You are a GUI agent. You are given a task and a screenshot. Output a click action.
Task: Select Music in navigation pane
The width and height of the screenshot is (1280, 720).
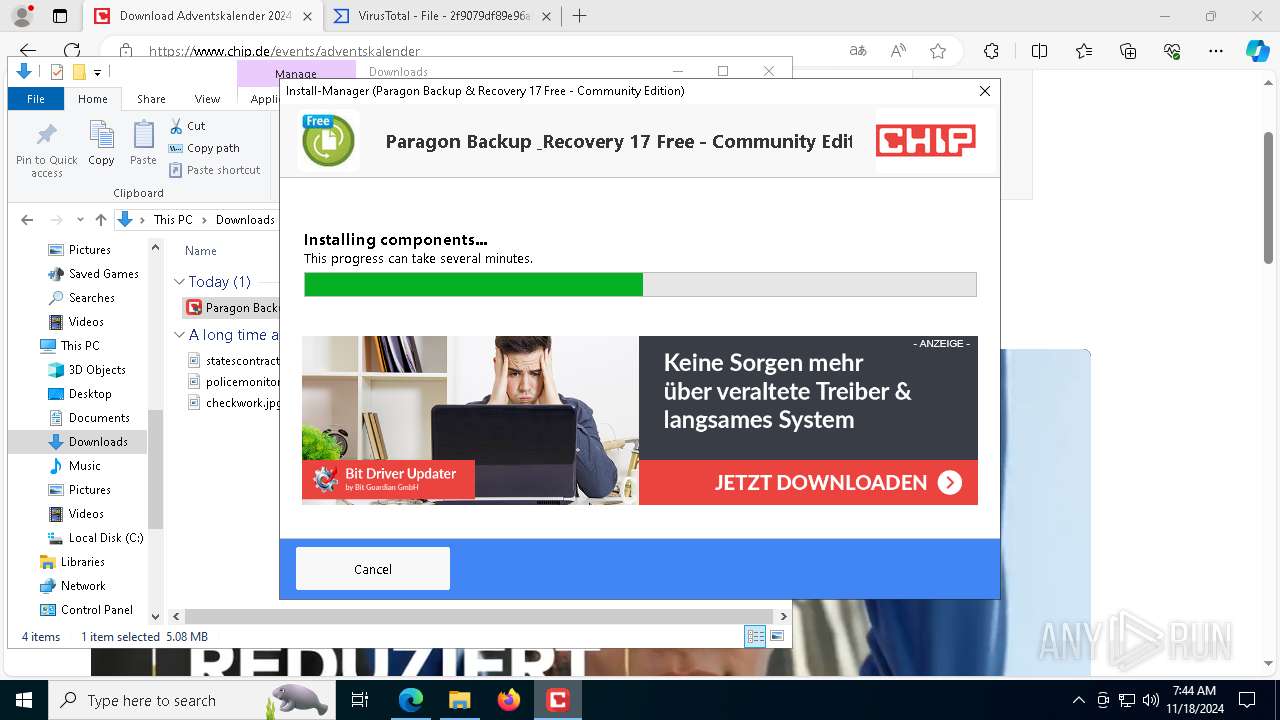click(85, 466)
